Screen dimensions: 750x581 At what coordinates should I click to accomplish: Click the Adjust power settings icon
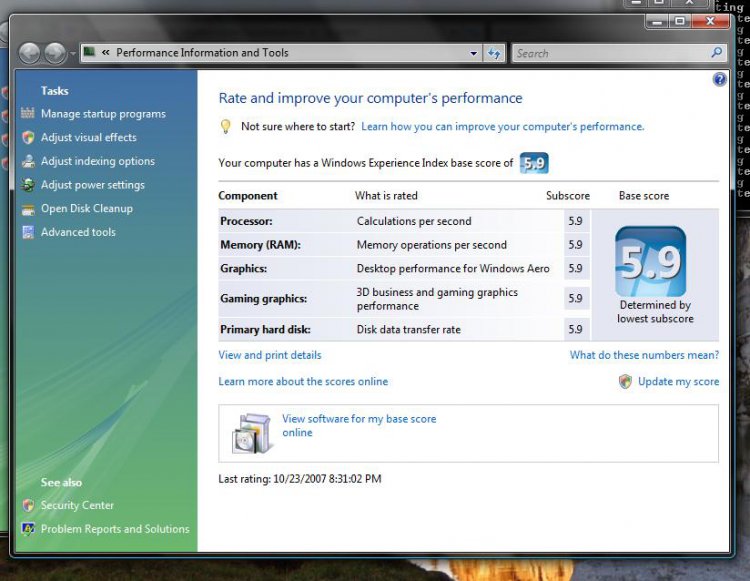28,185
